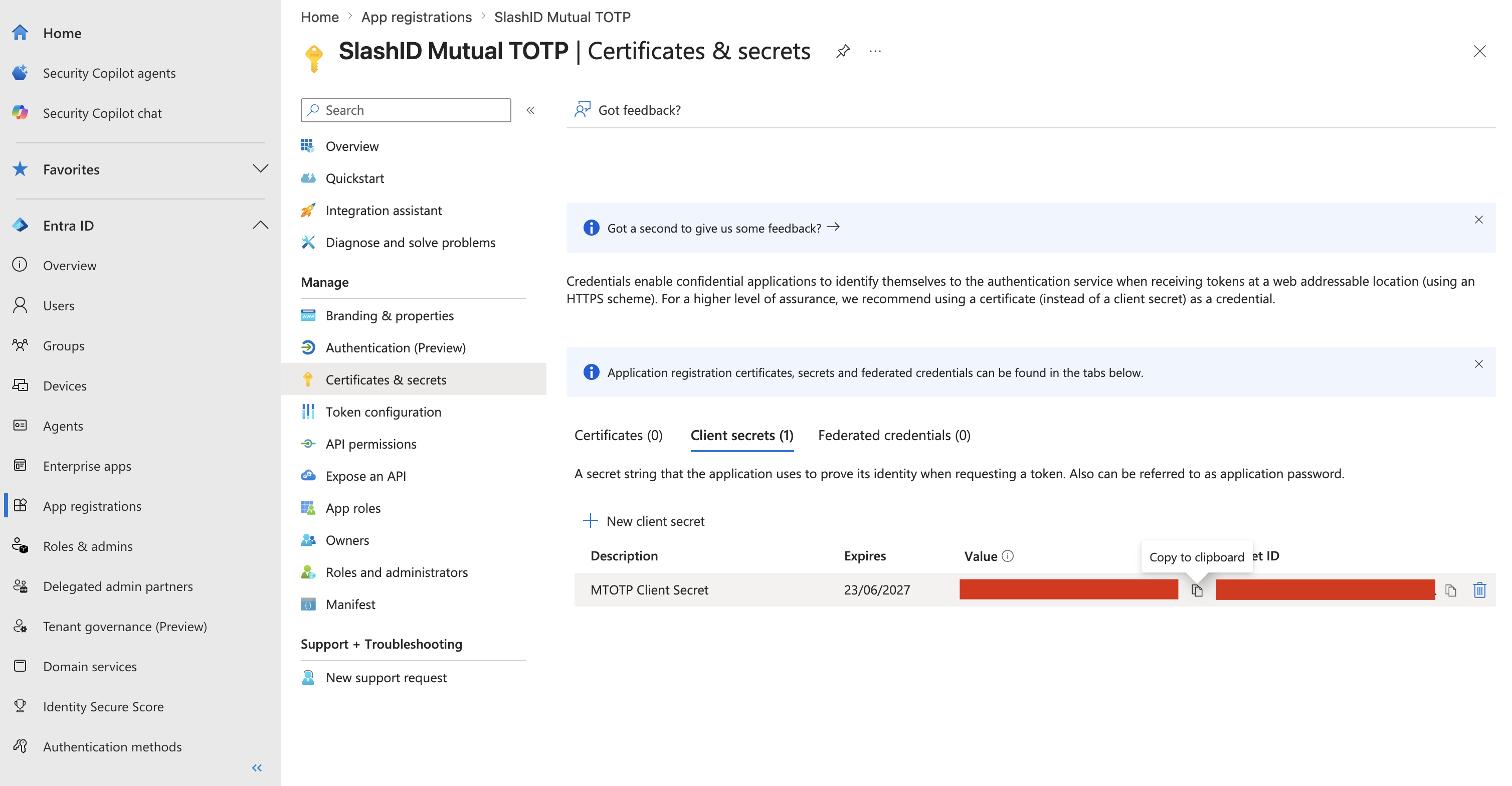Click the App registrations breadcrumb
Image resolution: width=1512 pixels, height=786 pixels.
(416, 17)
